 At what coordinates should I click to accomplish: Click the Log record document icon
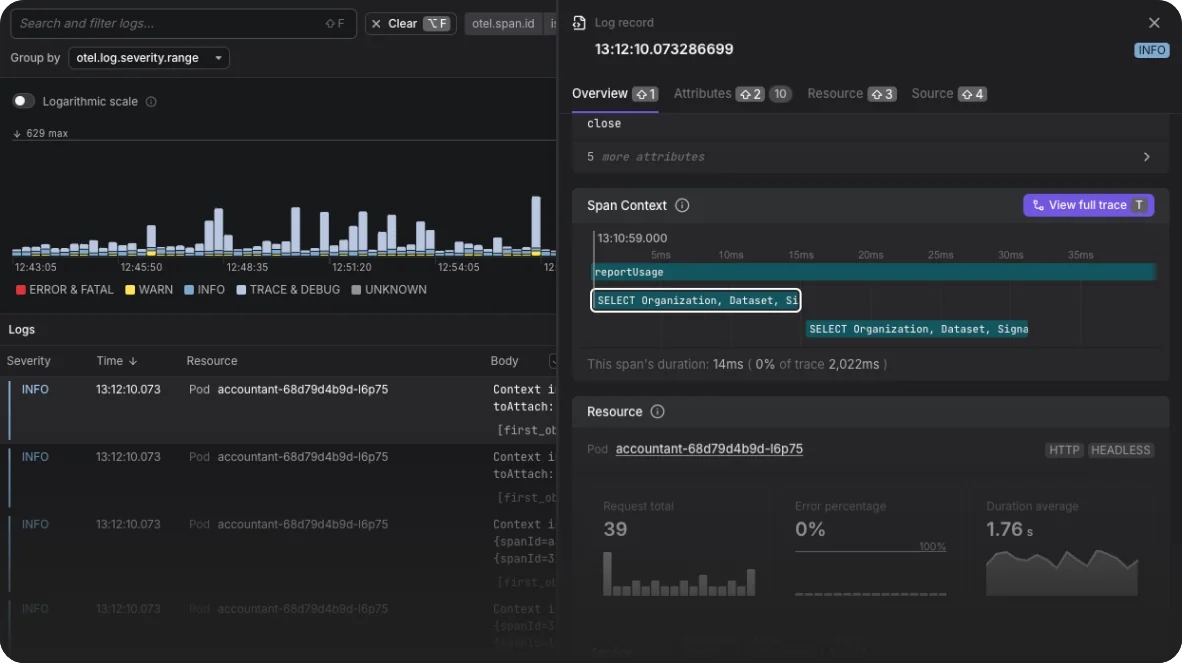(x=579, y=23)
